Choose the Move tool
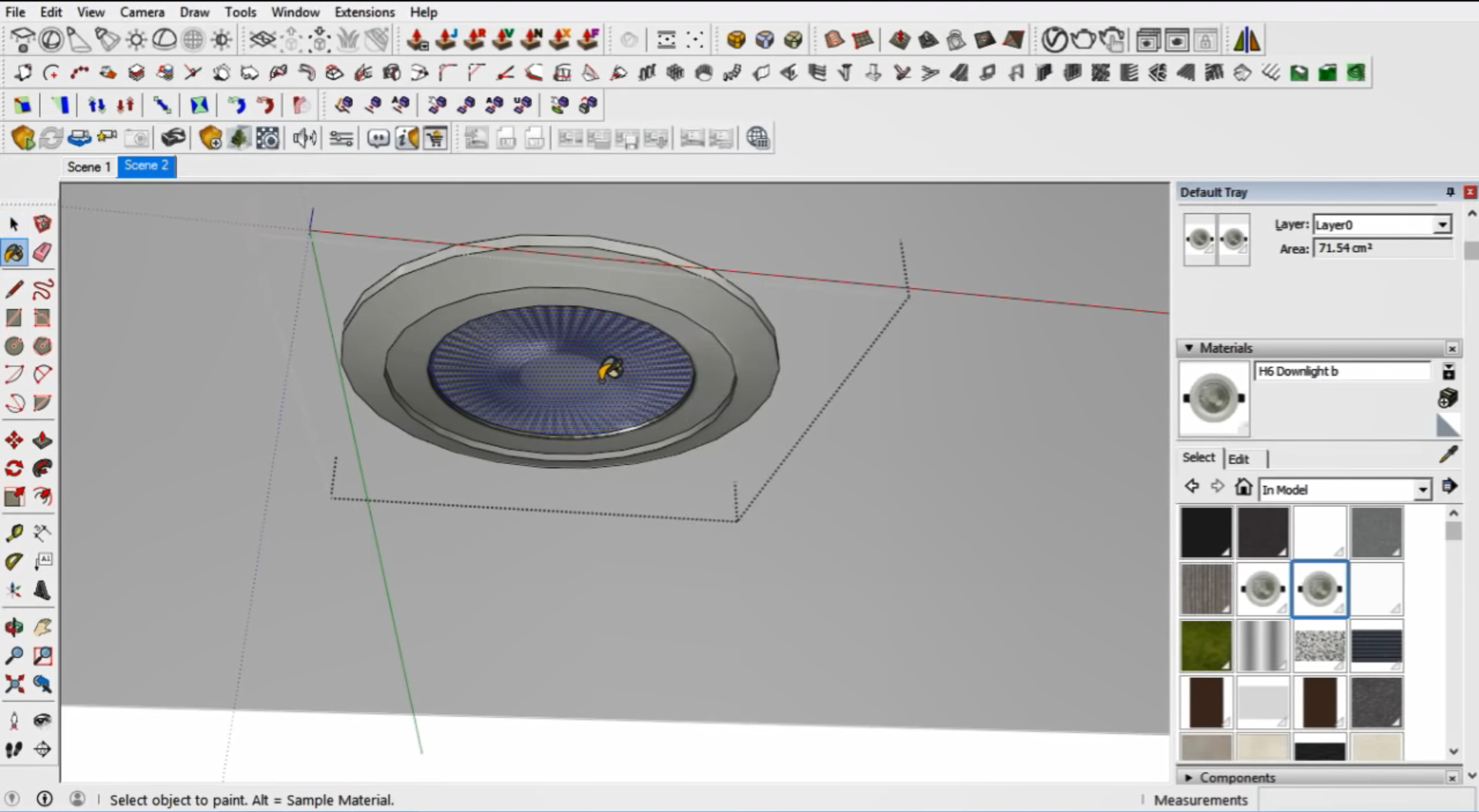Image resolution: width=1479 pixels, height=812 pixels. click(x=14, y=440)
